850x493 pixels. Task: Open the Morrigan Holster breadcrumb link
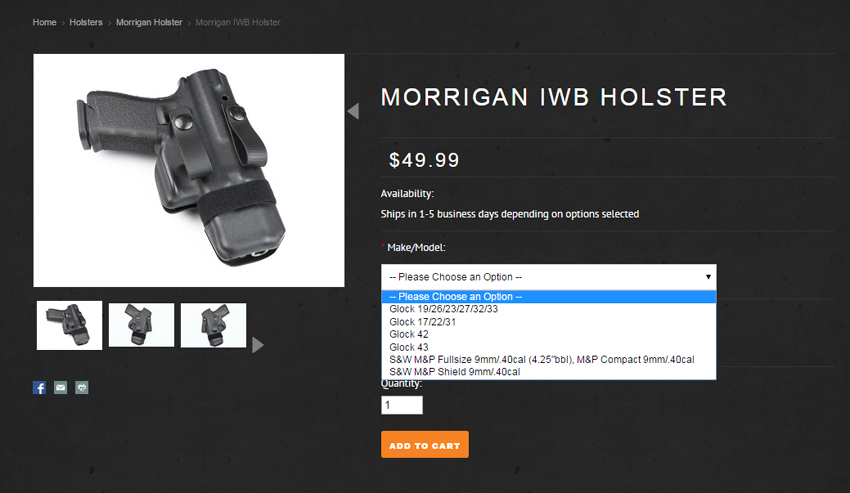coord(149,22)
